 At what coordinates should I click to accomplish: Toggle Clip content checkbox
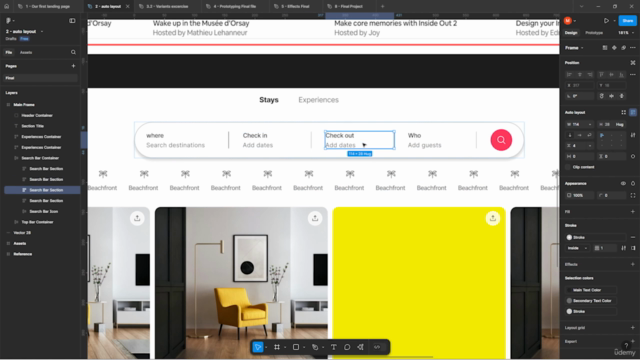point(568,167)
